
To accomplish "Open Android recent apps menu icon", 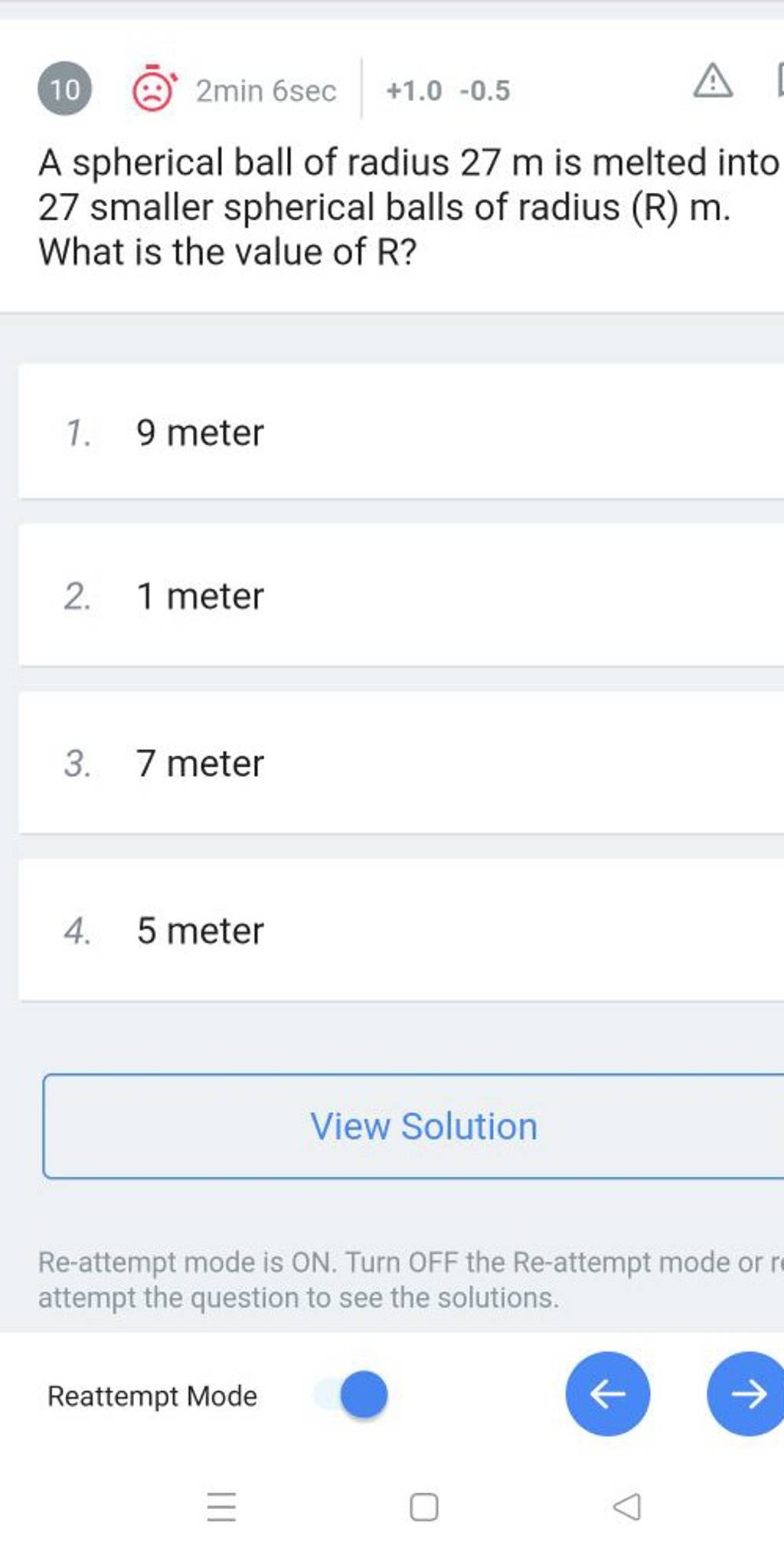I will 221,1507.
